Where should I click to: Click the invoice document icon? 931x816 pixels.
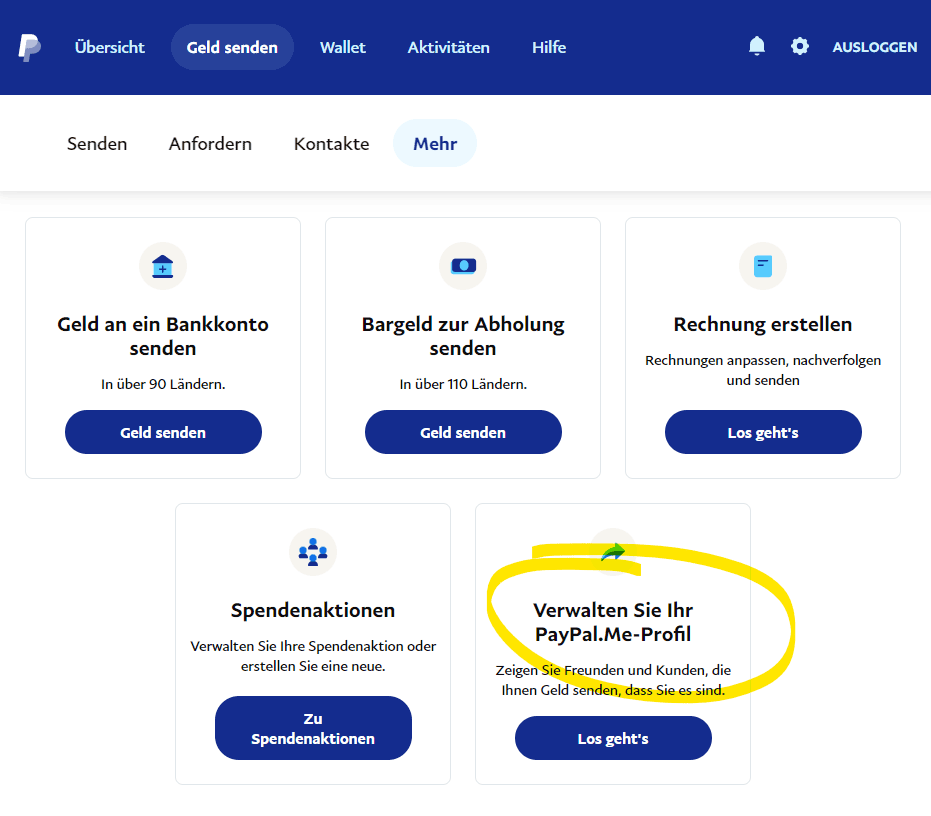[763, 266]
